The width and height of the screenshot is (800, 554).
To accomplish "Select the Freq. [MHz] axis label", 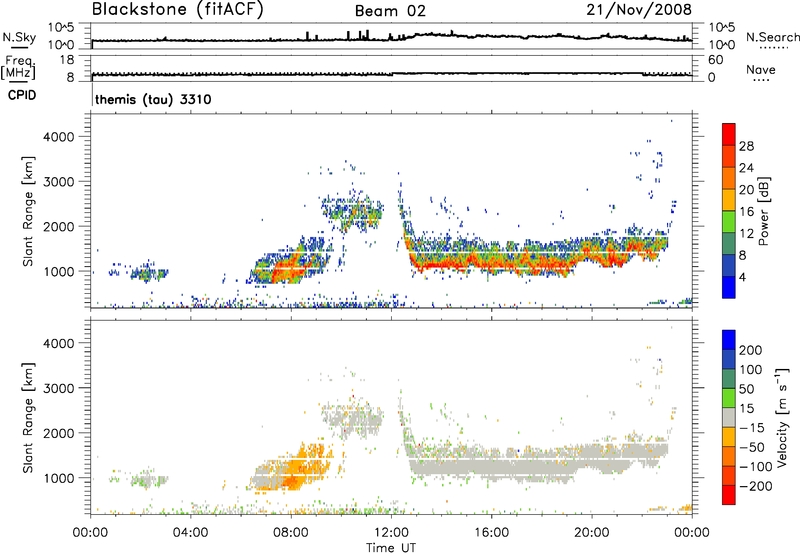I will [x=18, y=67].
